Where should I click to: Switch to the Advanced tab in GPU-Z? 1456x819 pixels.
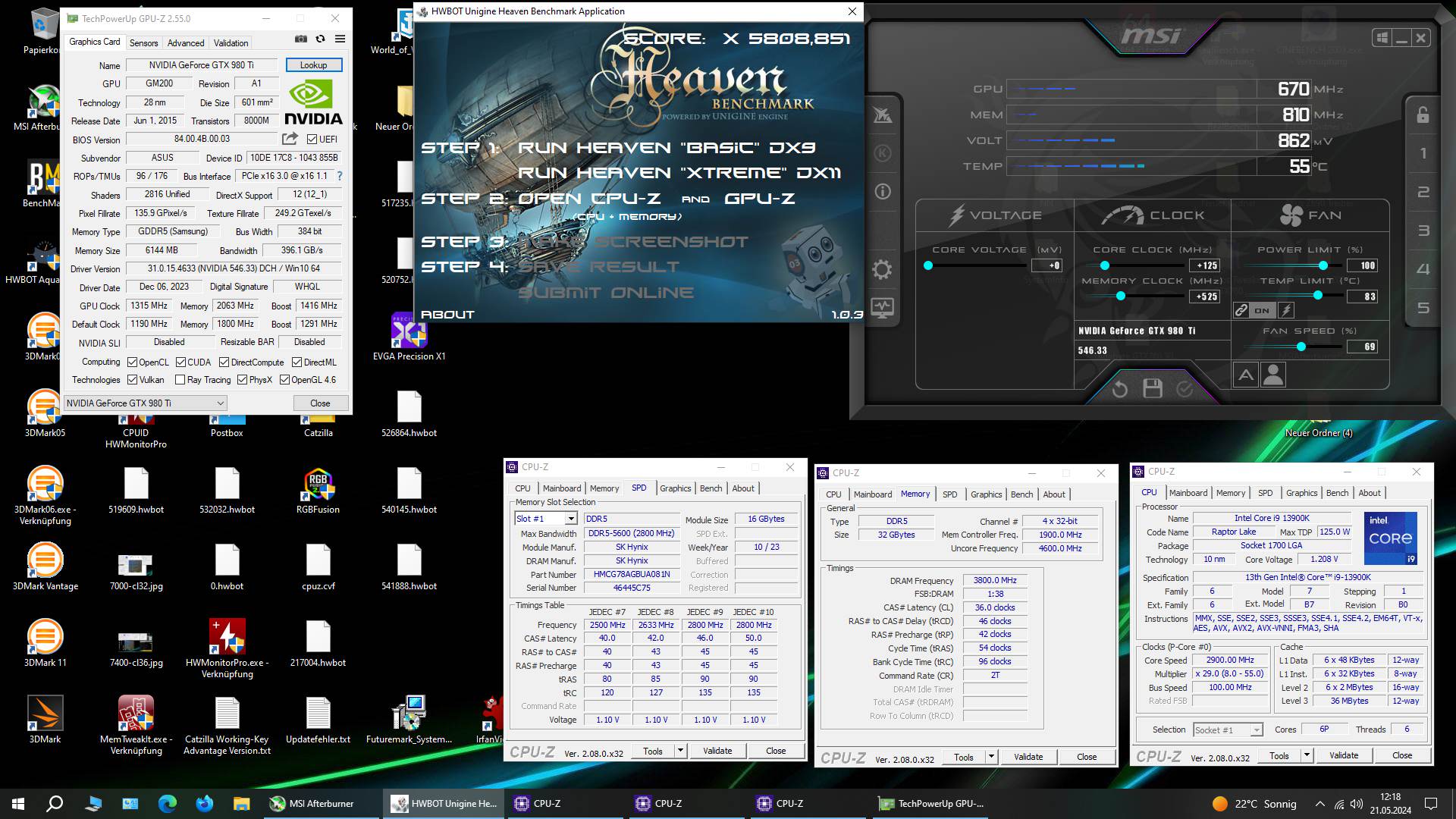click(x=186, y=43)
